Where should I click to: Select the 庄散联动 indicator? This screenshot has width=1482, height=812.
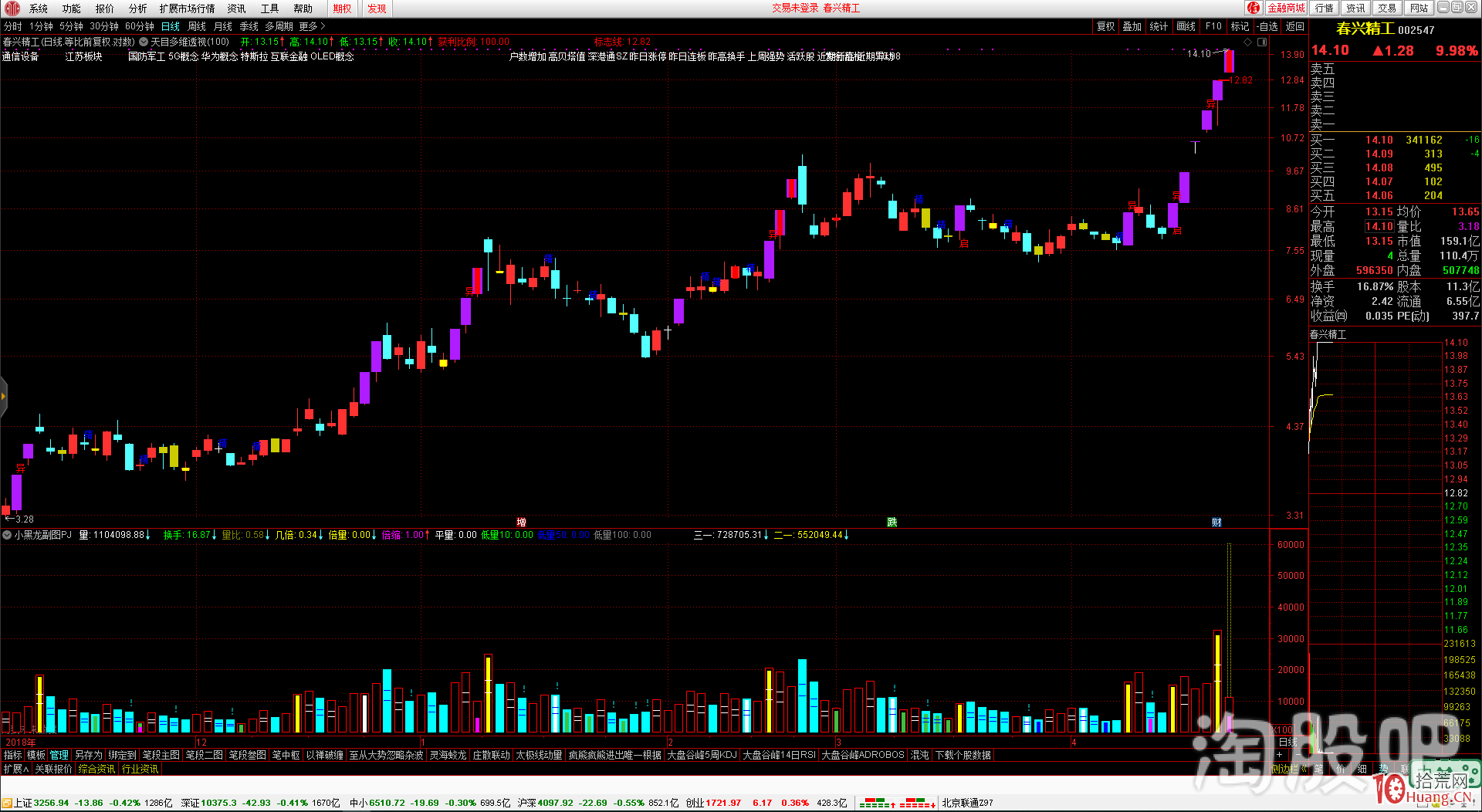point(492,755)
